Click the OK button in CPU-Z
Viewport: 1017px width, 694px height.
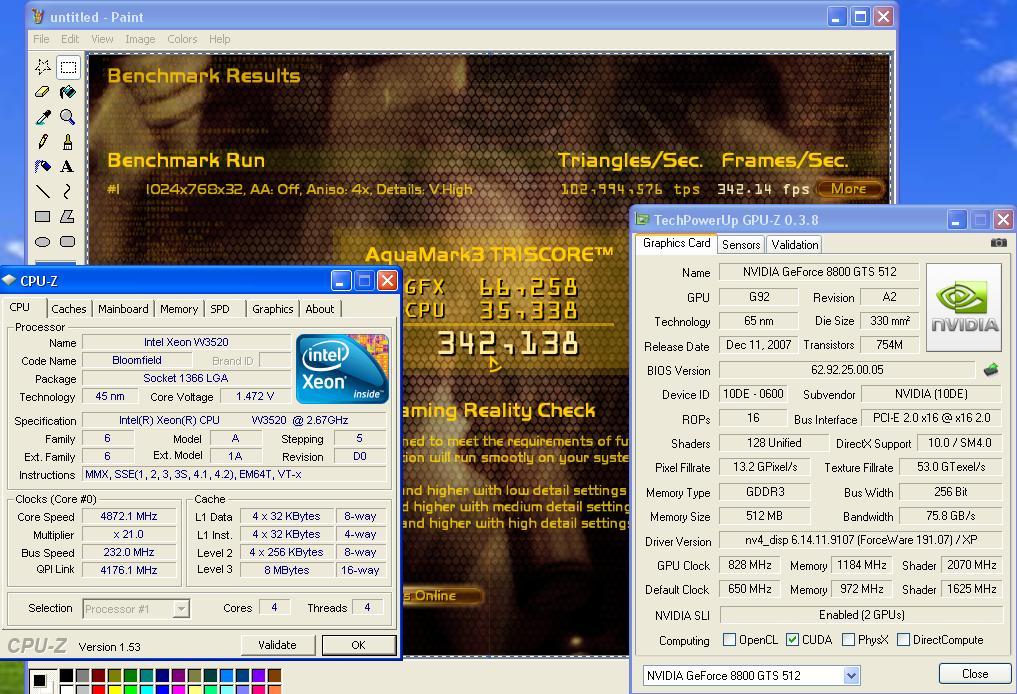[359, 645]
